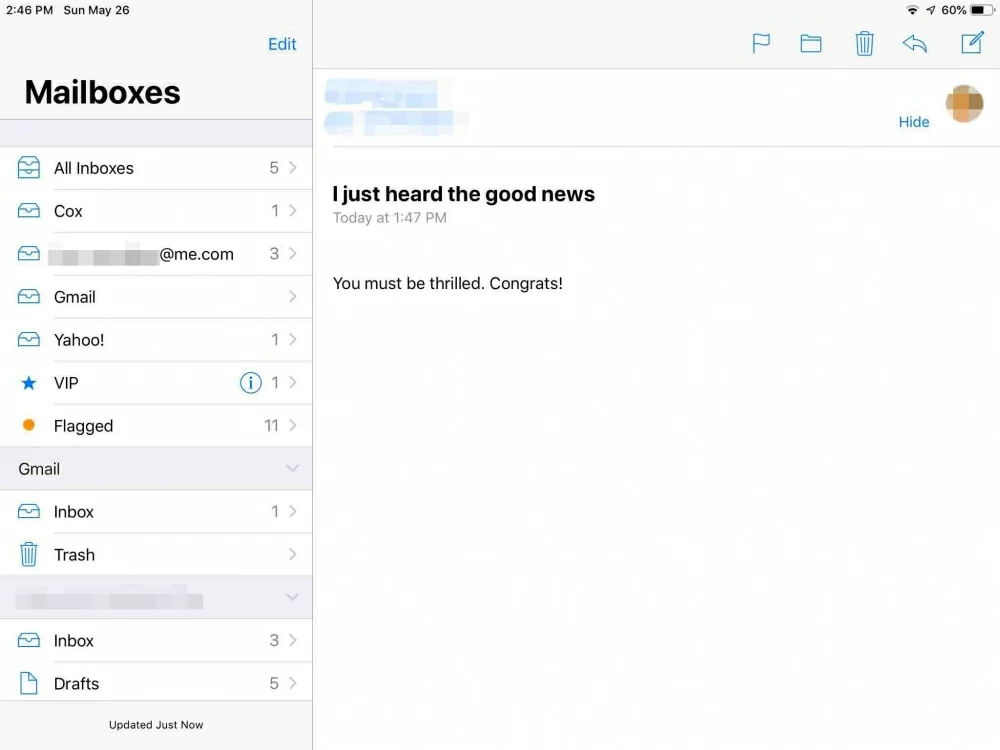Tap Edit in Mailboxes header
Image resolution: width=1000 pixels, height=750 pixels.
[x=282, y=44]
